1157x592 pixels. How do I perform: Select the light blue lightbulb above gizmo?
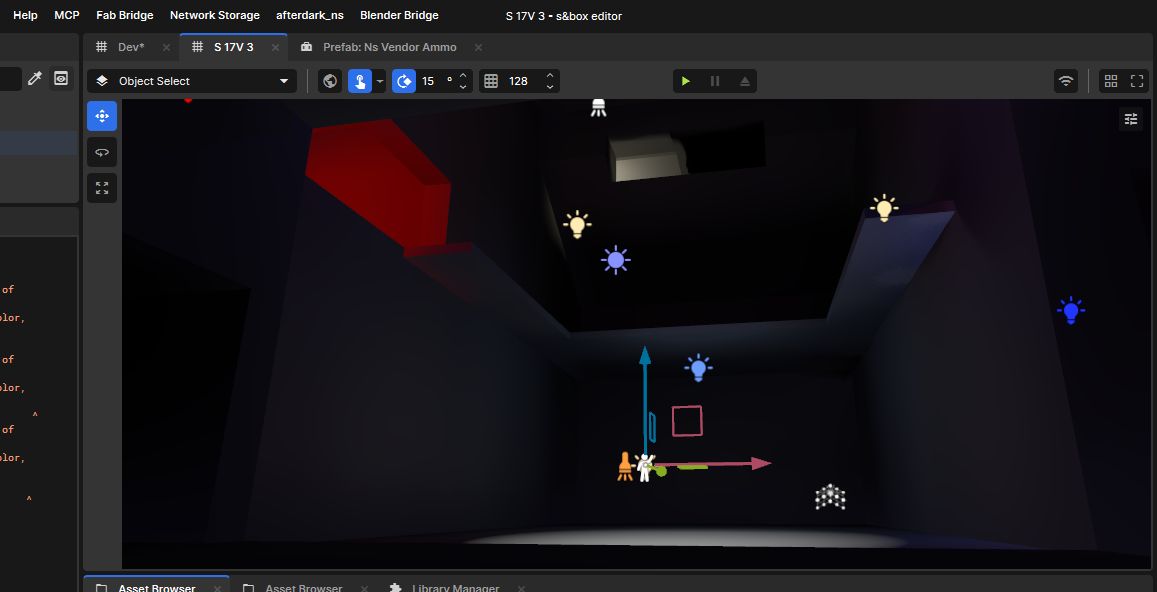pos(698,368)
